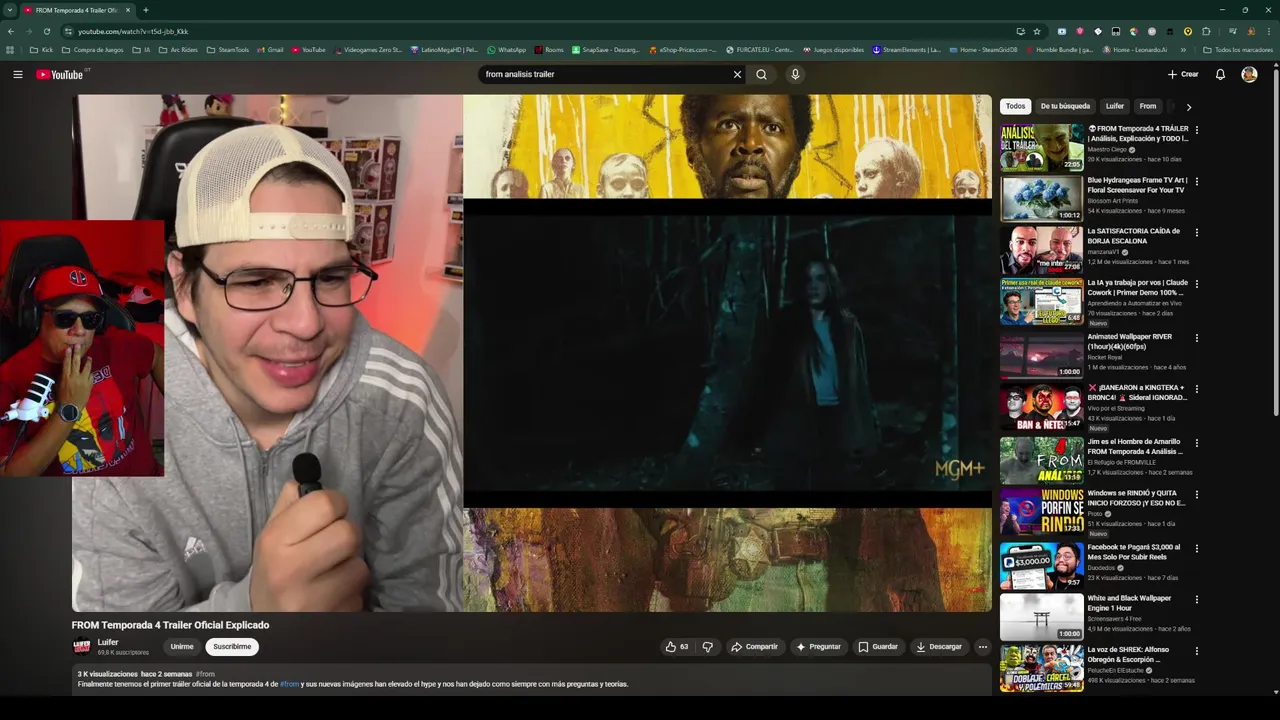Image resolution: width=1280 pixels, height=720 pixels.
Task: Open options for BANEARON a KINGTEKA video
Action: tap(1196, 389)
